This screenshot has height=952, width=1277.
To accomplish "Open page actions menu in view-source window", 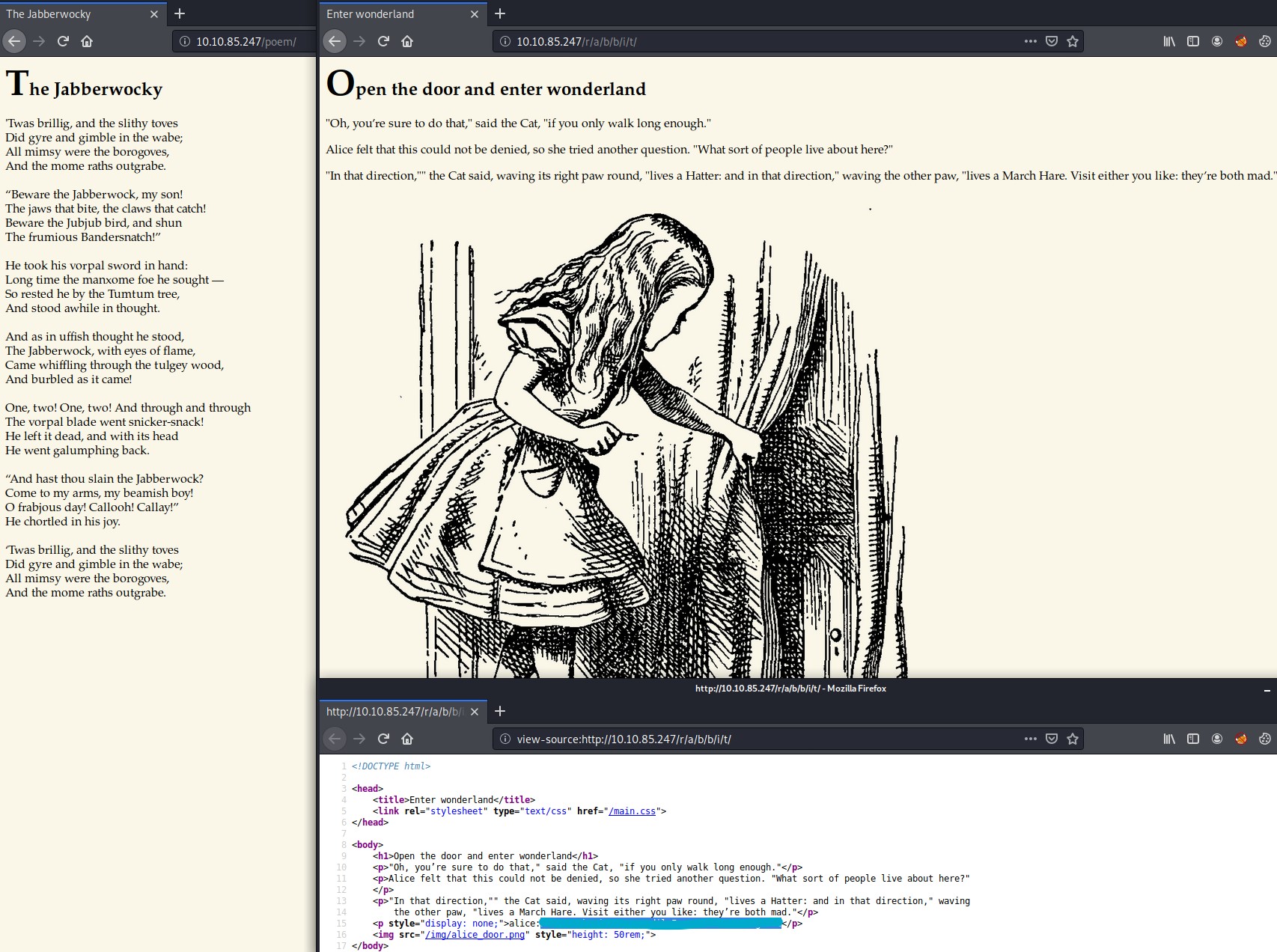I will click(1031, 739).
